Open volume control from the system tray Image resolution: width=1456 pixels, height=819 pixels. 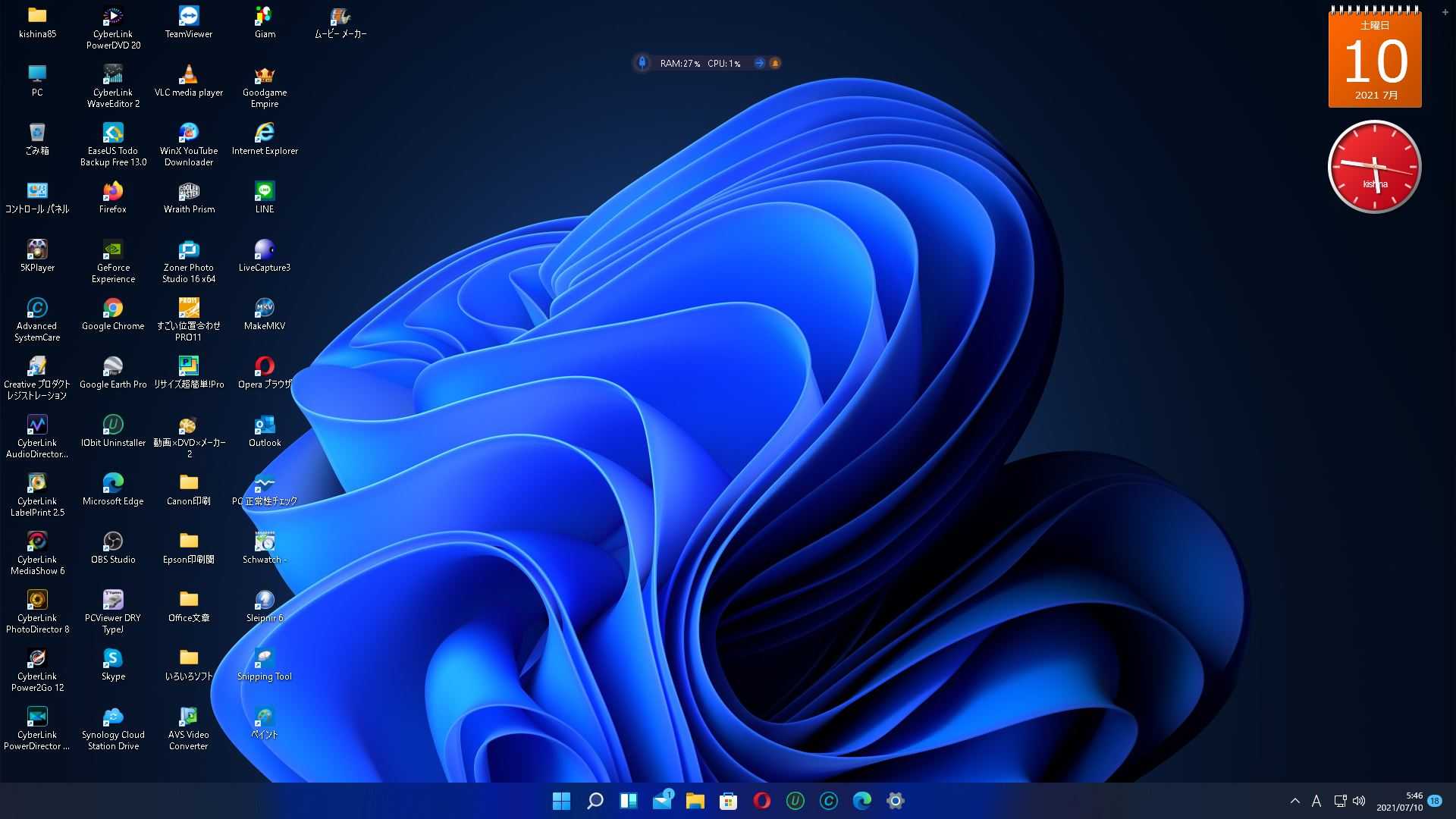coord(1359,801)
